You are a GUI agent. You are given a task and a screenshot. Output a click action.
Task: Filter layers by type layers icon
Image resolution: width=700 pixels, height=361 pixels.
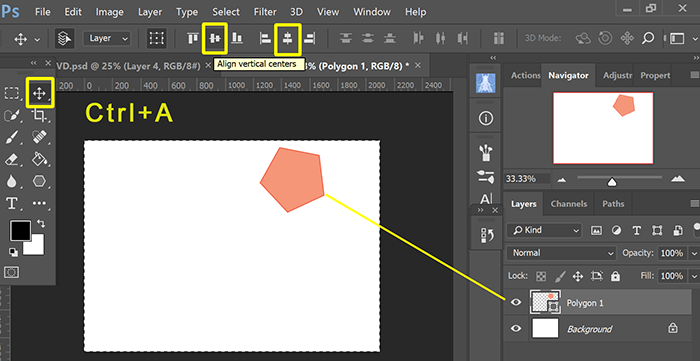[x=637, y=231]
